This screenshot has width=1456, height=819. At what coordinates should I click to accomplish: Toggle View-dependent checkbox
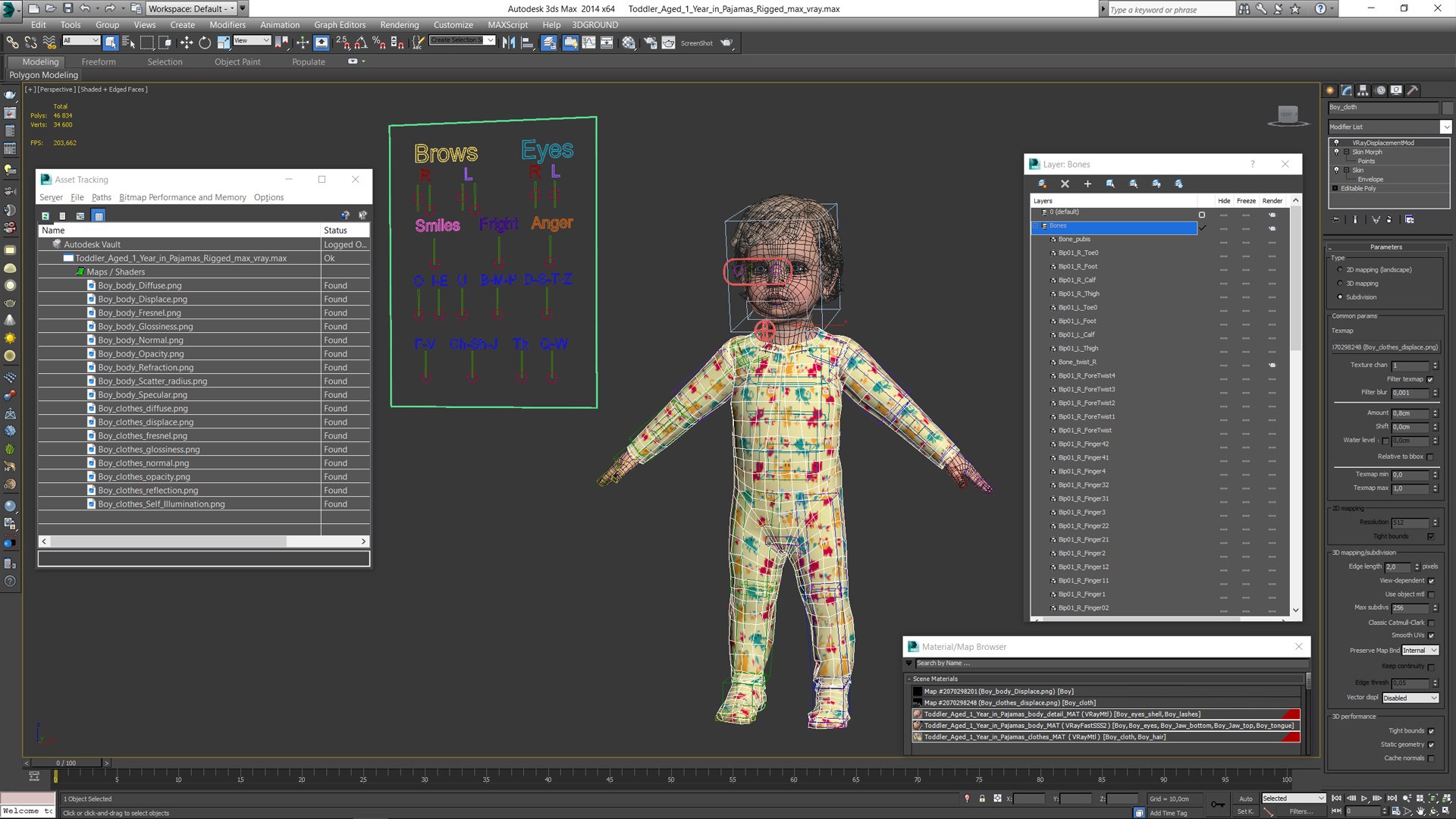(1431, 581)
